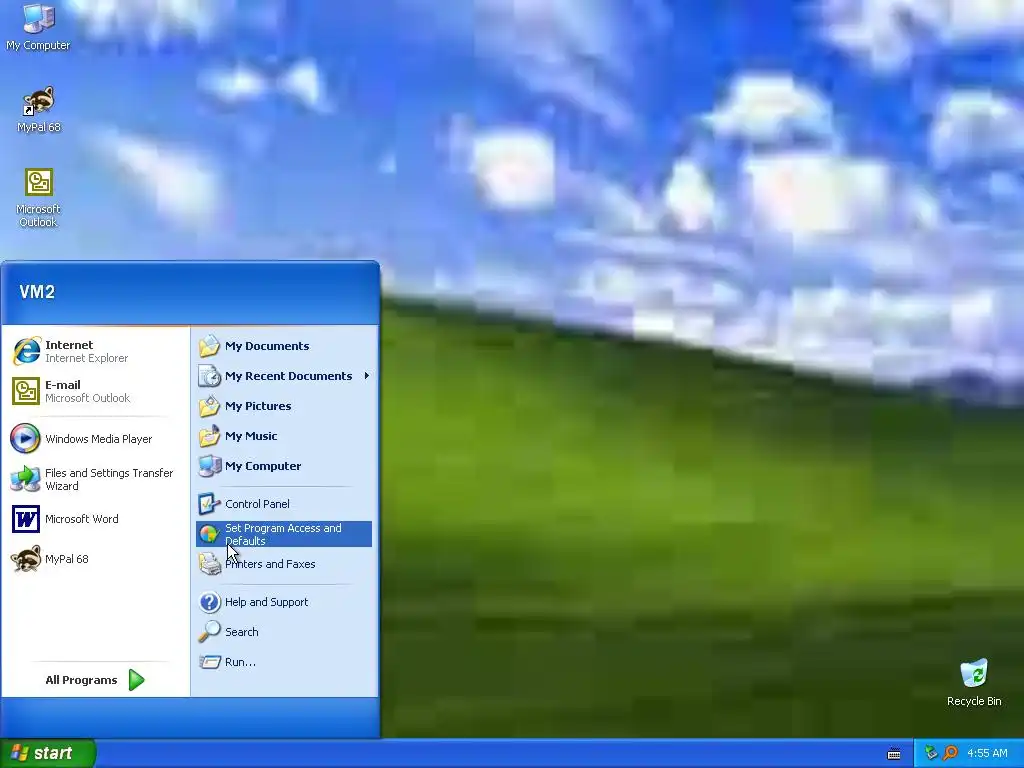
Task: Launch Microsoft Word from the Start menu
Action: pyautogui.click(x=95, y=519)
